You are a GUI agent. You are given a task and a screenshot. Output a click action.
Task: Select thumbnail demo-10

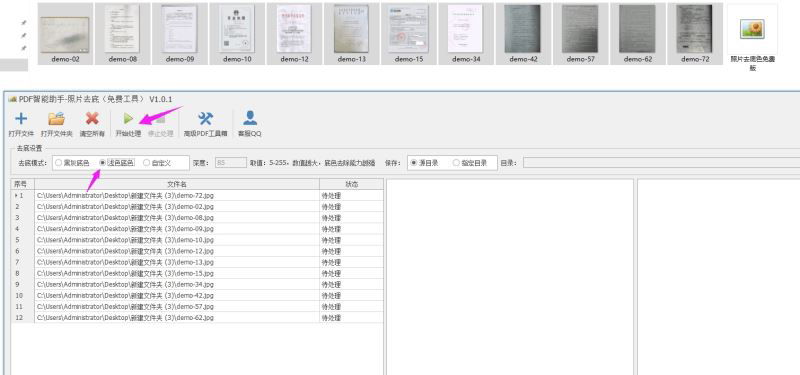[237, 34]
